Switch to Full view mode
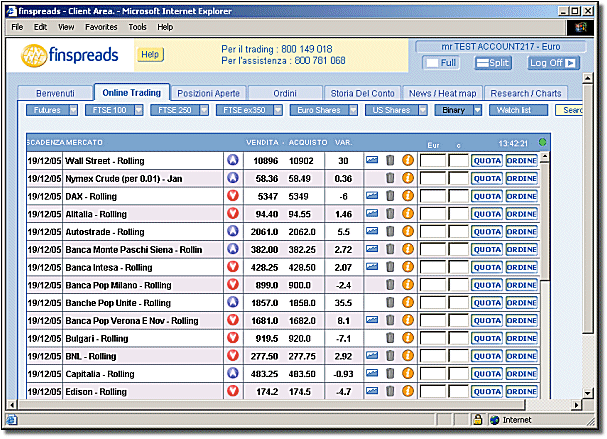The image size is (607, 439). tap(441, 63)
